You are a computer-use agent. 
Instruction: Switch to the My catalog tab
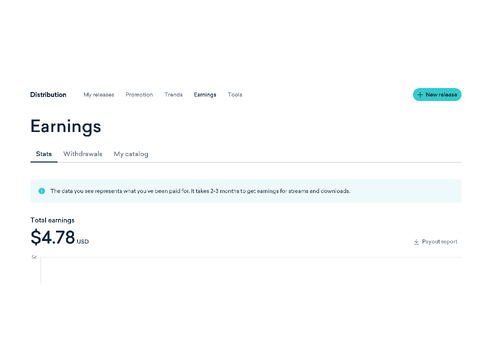click(131, 154)
